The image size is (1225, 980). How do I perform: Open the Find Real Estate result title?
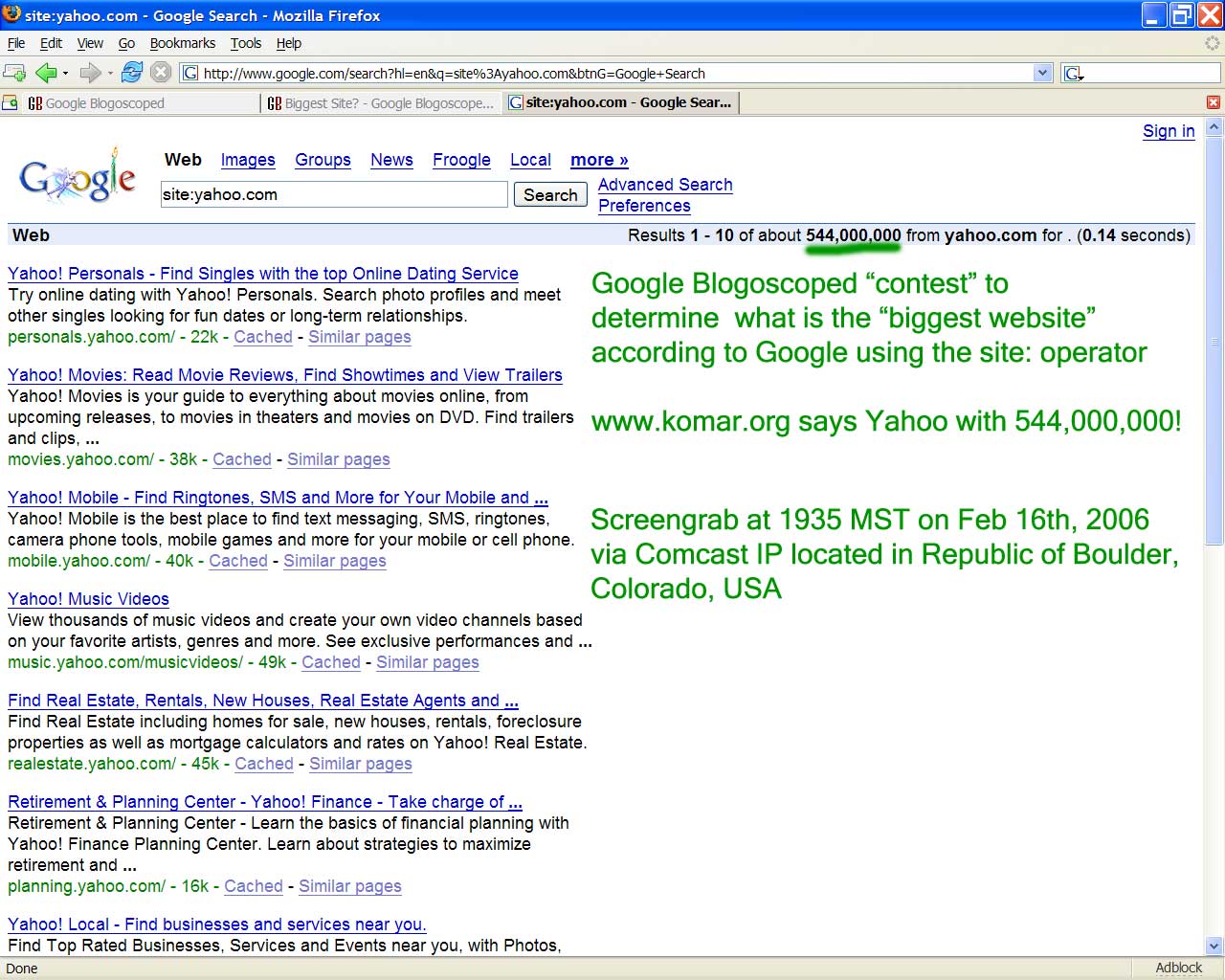263,701
